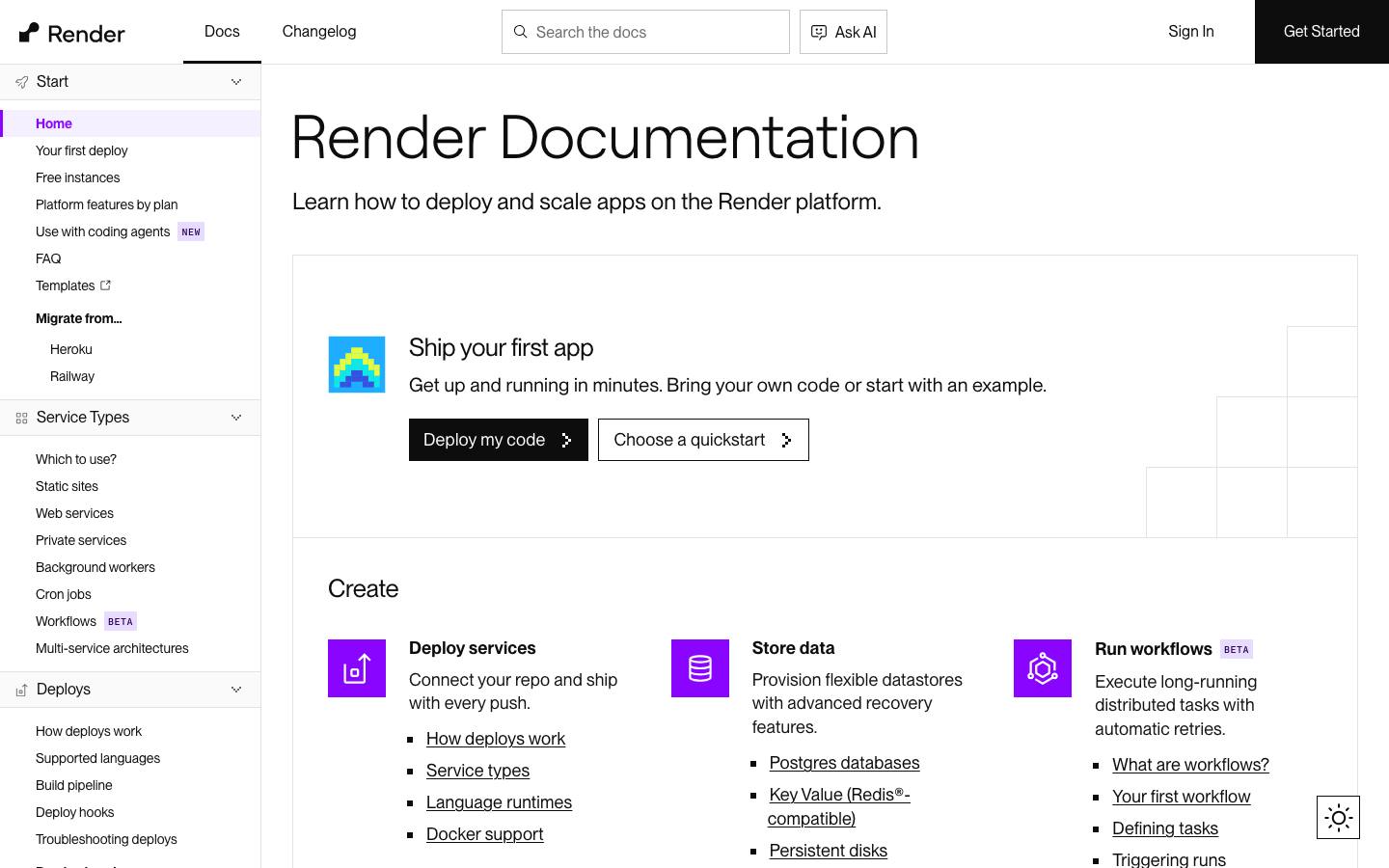Collapse the Deploys section chevron

point(236,690)
